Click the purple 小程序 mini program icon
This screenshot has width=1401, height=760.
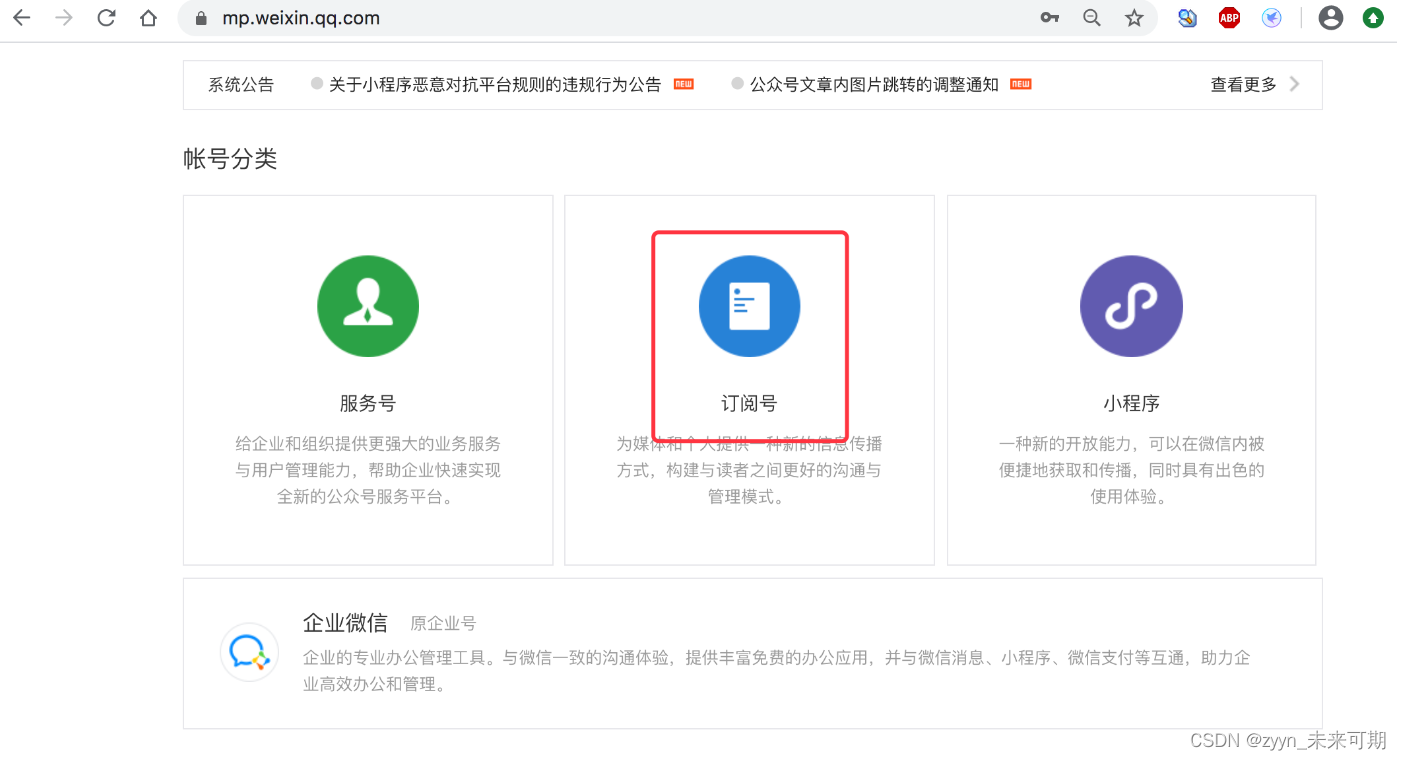point(1131,306)
